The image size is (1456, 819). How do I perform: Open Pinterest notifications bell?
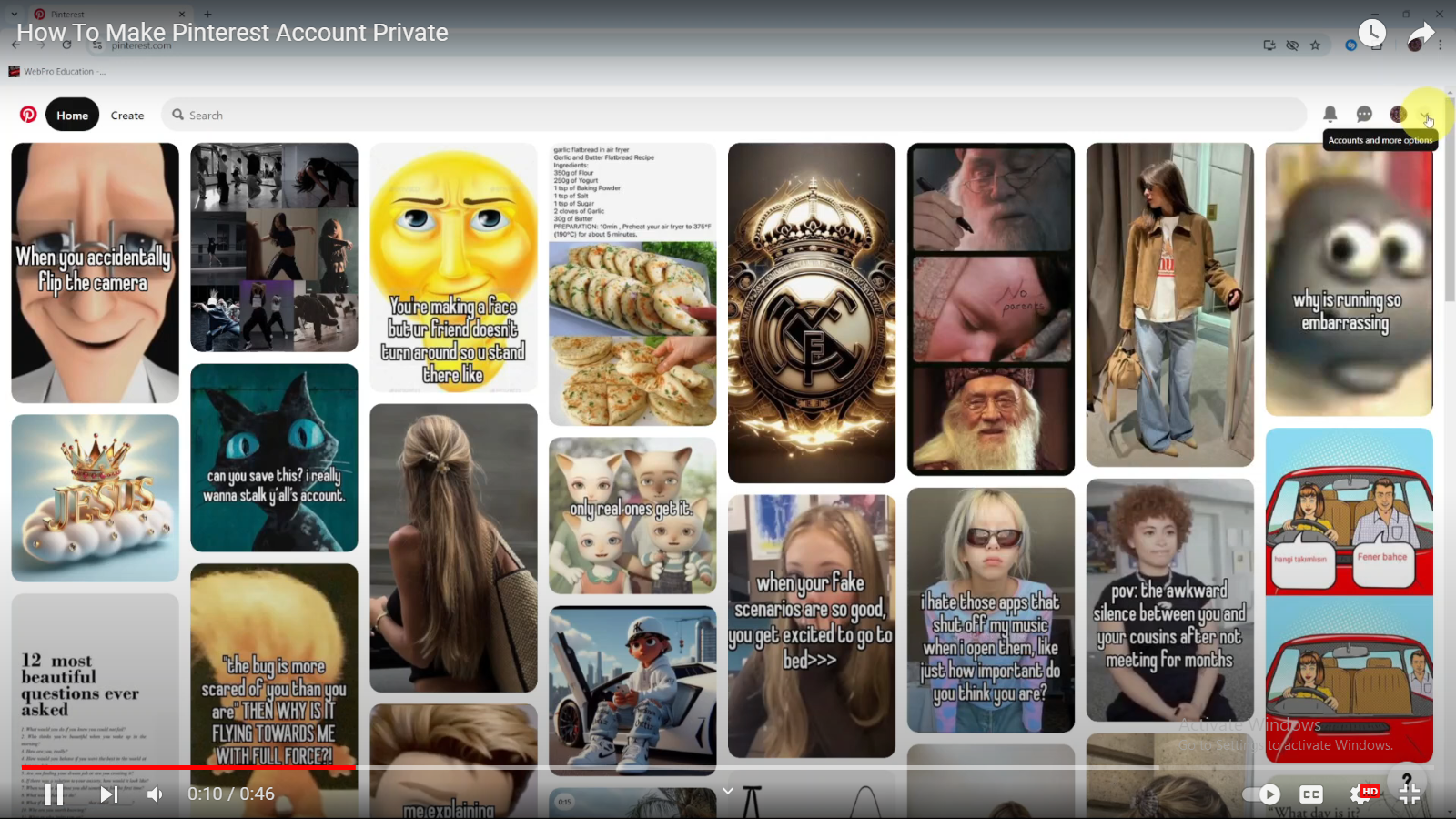pos(1330,114)
